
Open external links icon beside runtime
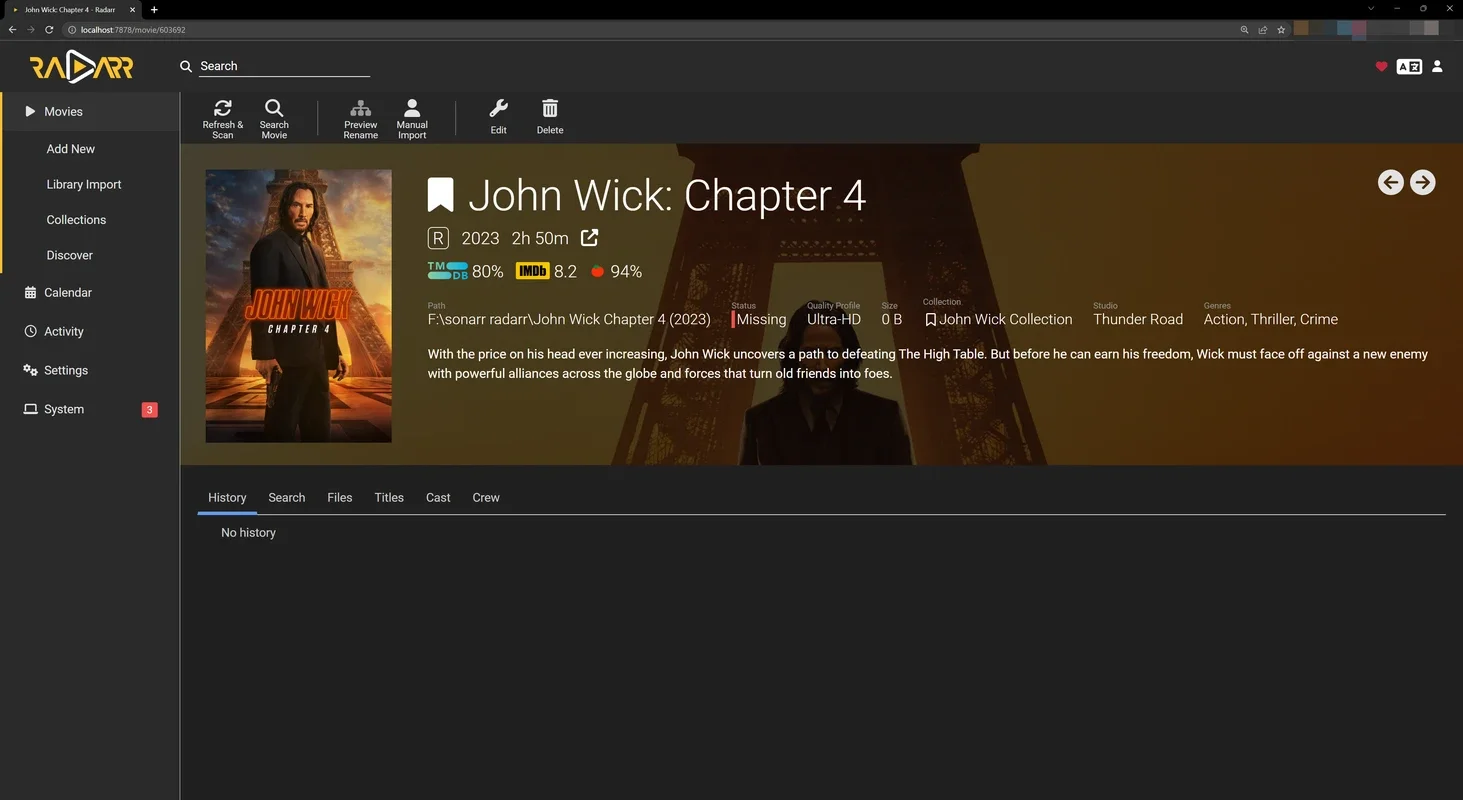(x=590, y=238)
